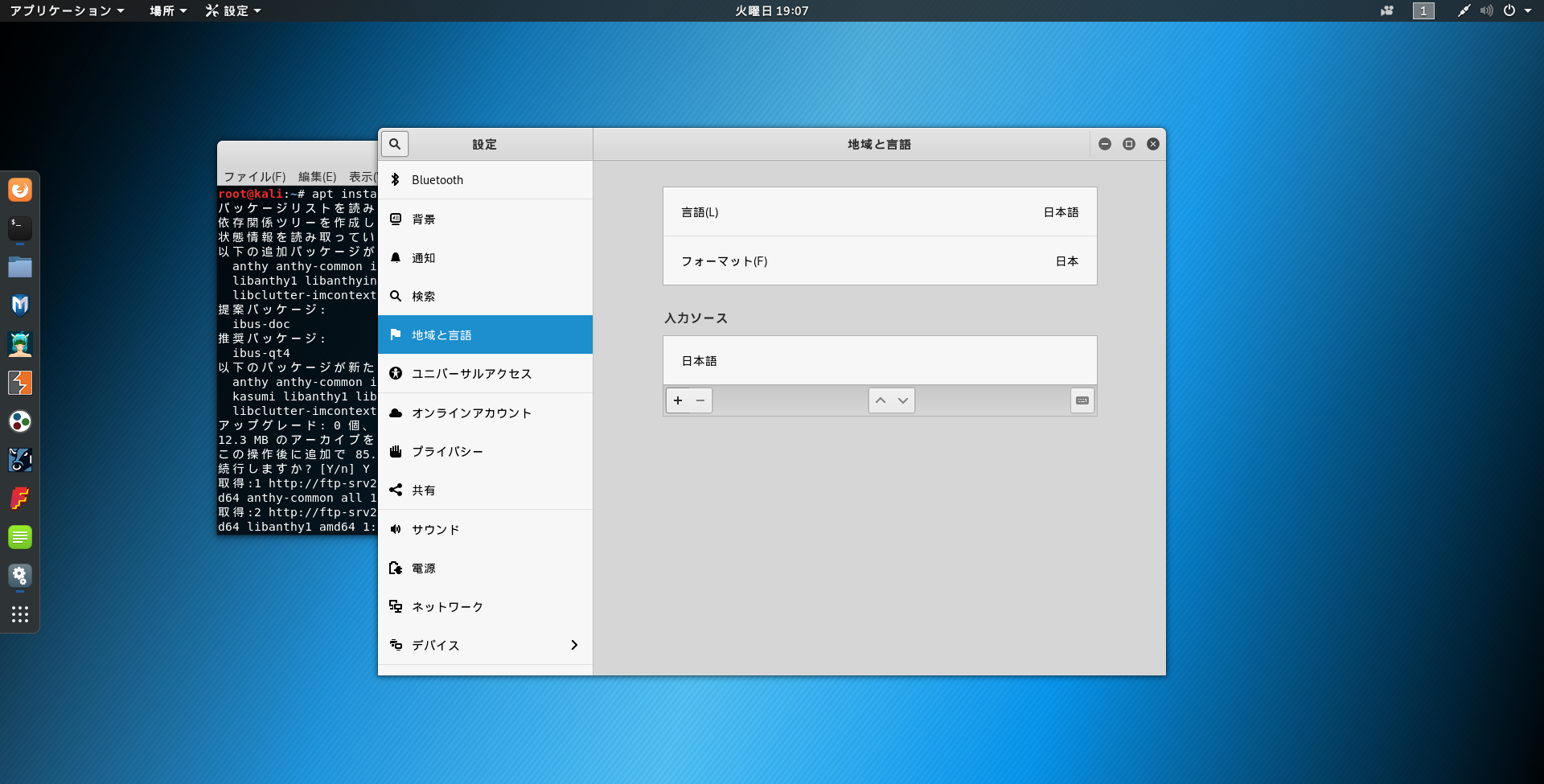1544x784 pixels.
Task: Show all applications grid in dock
Action: click(20, 614)
